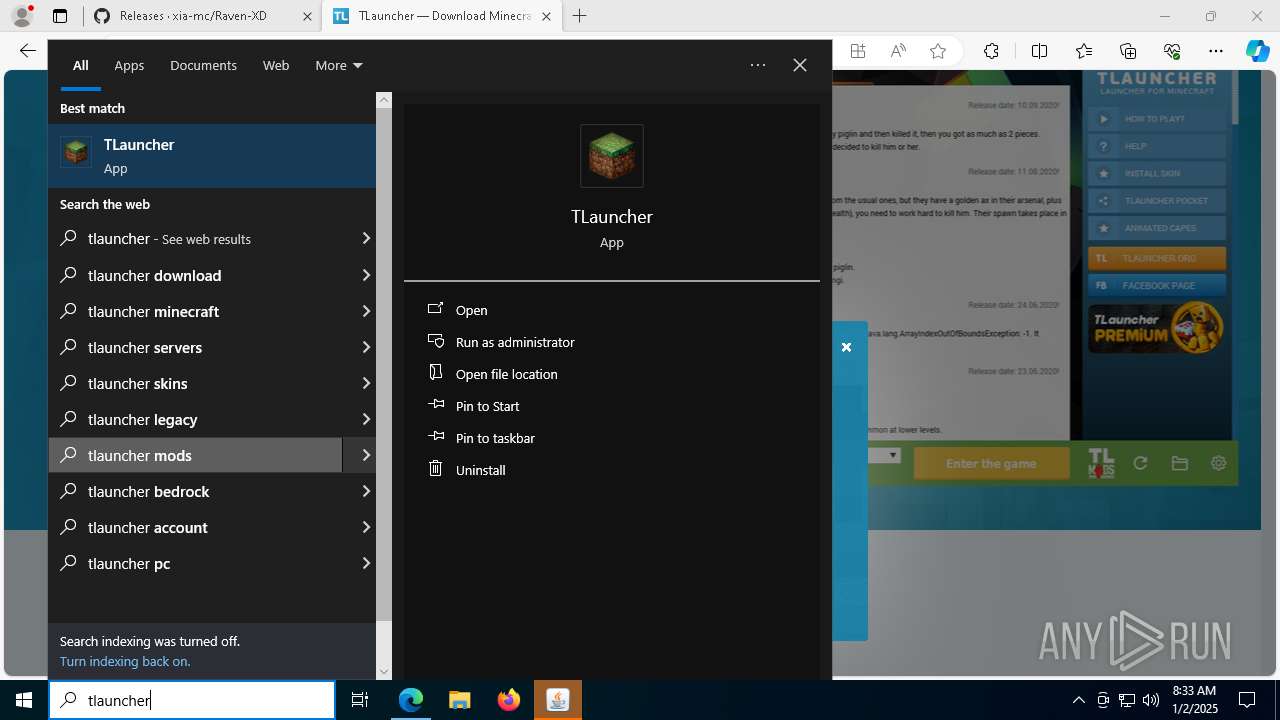The height and width of the screenshot is (720, 1280).
Task: Open Edge split screen icon
Action: point(1039,51)
